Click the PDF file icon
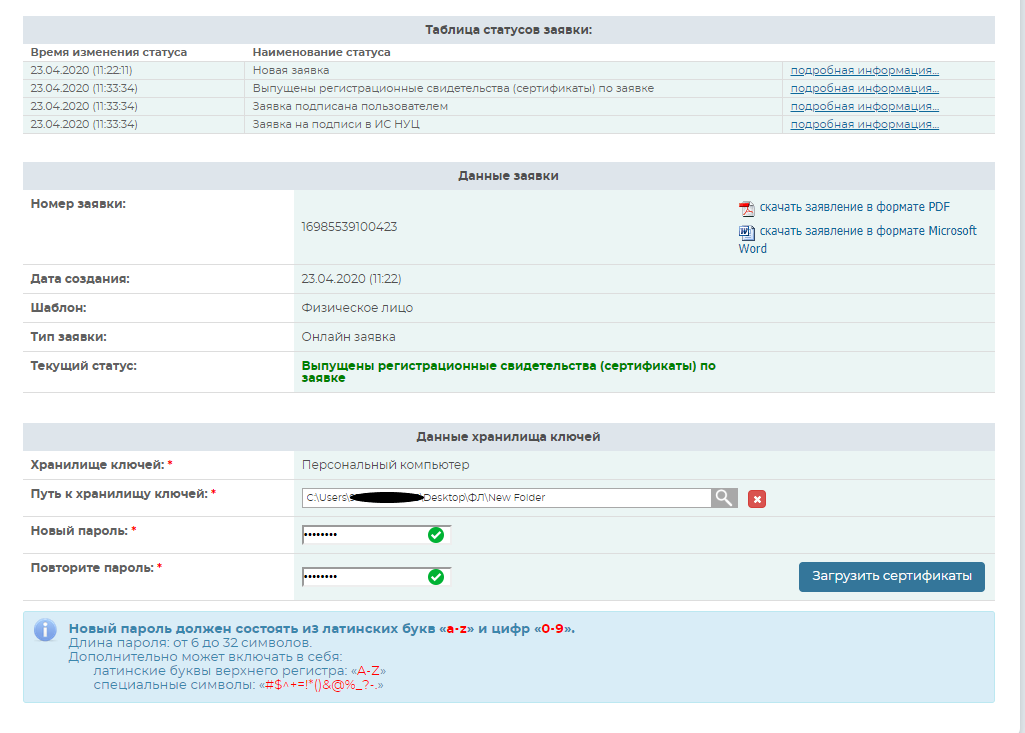This screenshot has height=733, width=1025. (746, 208)
